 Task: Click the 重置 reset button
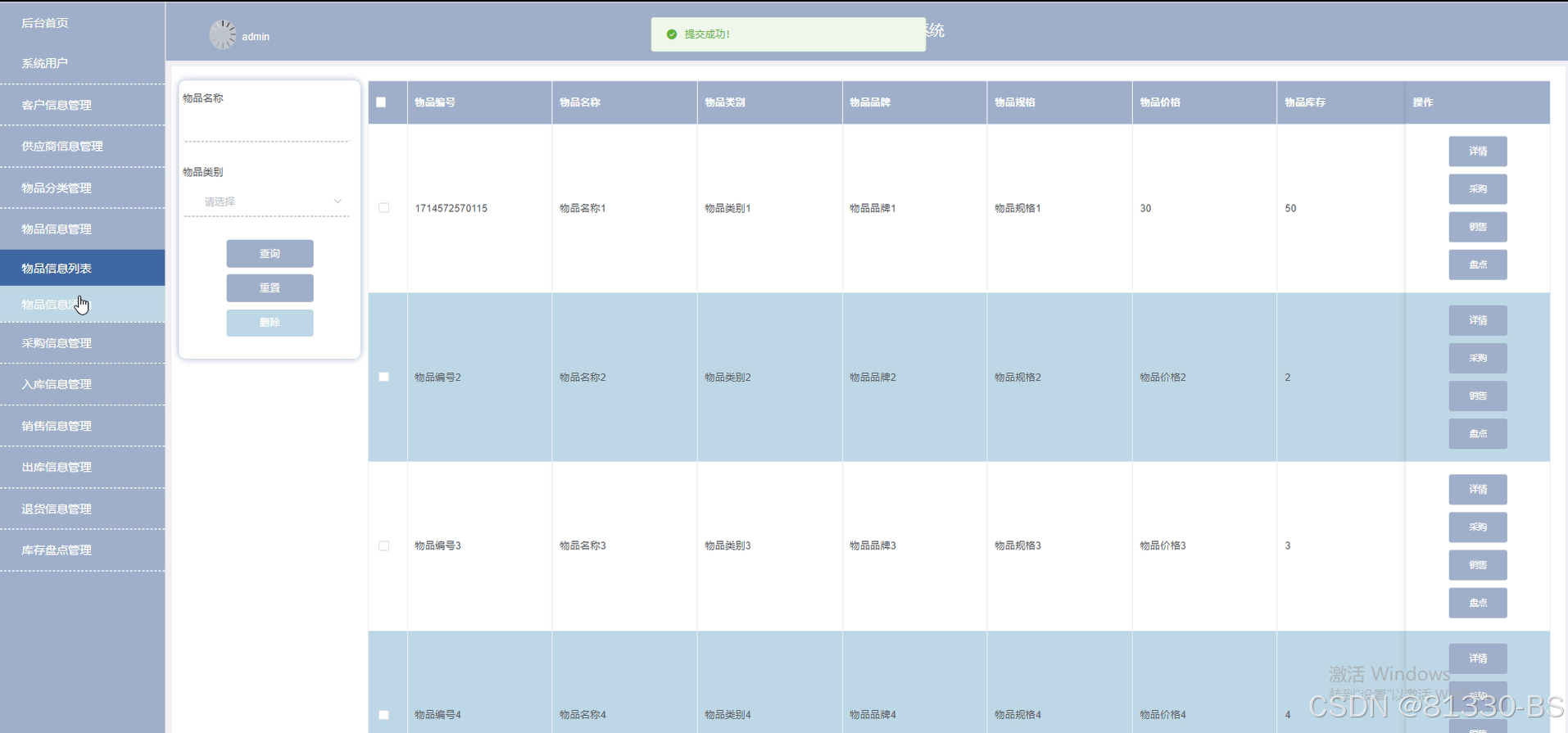coord(270,288)
